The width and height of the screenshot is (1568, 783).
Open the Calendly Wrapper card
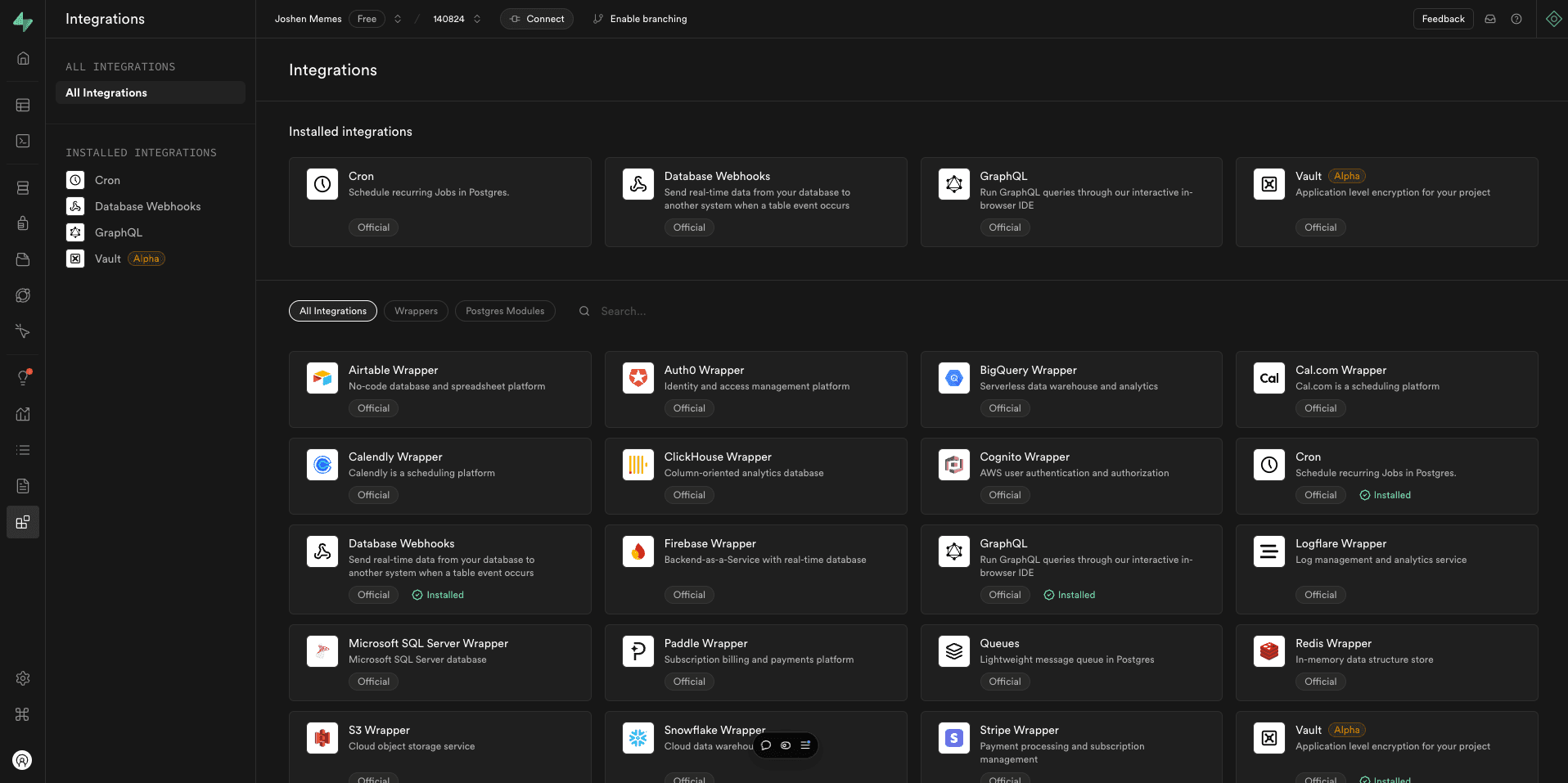440,476
